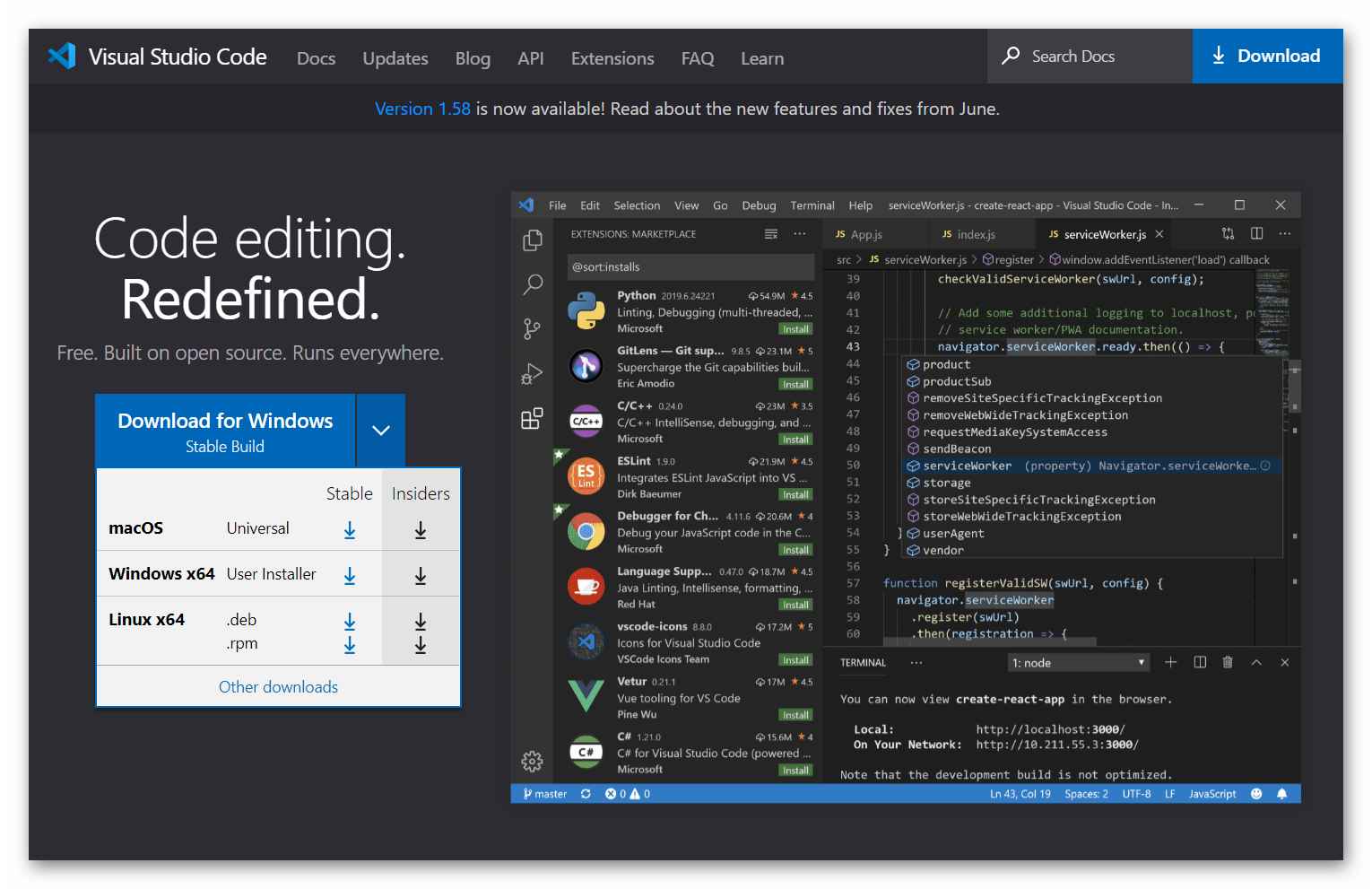Click the master branch in status bar

(x=545, y=794)
